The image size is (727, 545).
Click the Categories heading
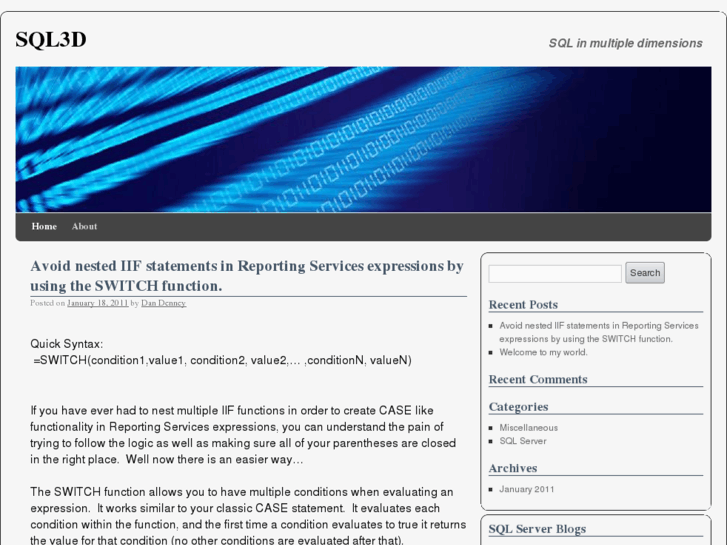pos(518,407)
